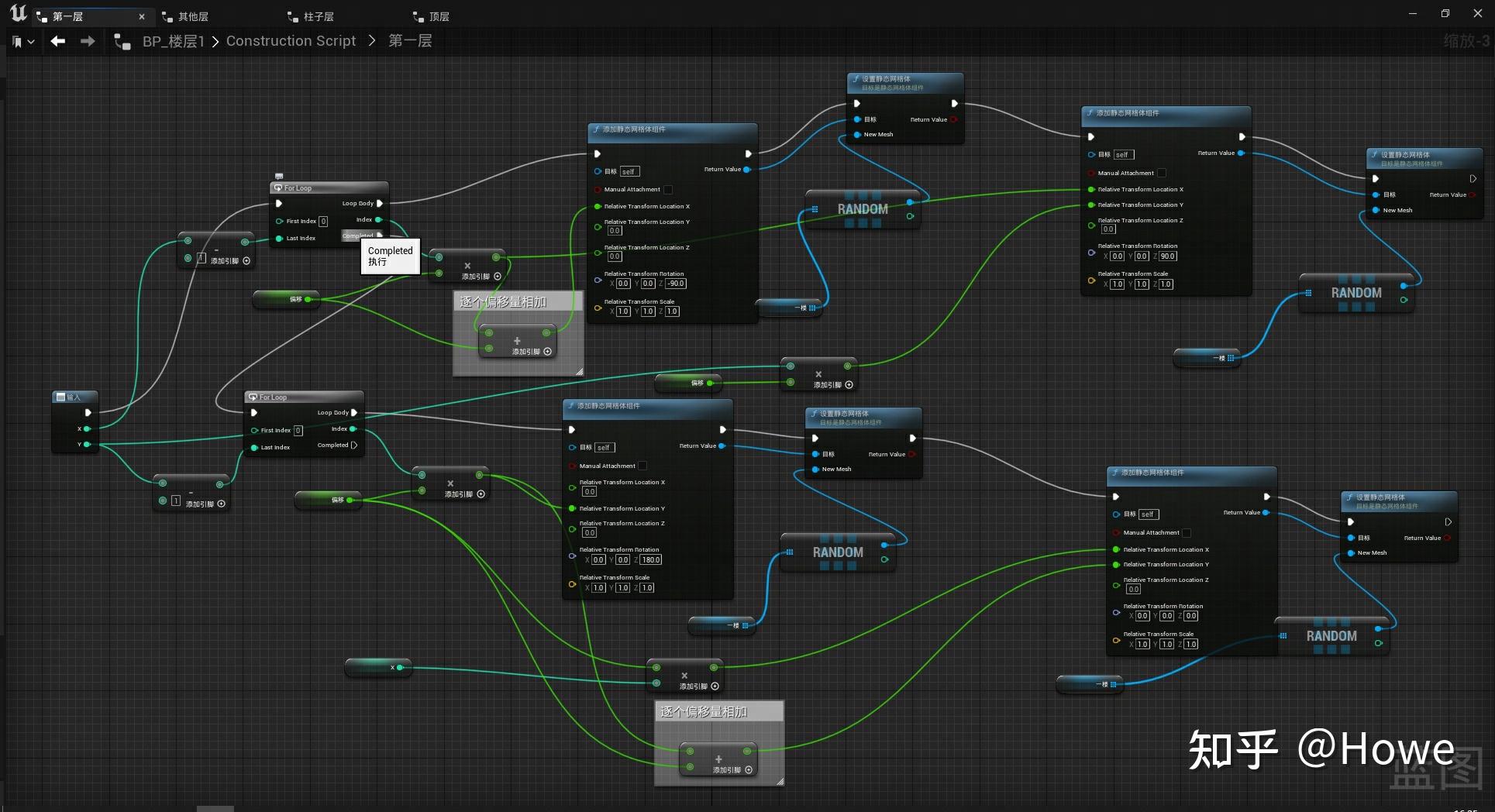Viewport: 1495px width, 812px height.
Task: Enable Manual Attachment on bottom-right add-mesh node
Action: [x=1187, y=532]
